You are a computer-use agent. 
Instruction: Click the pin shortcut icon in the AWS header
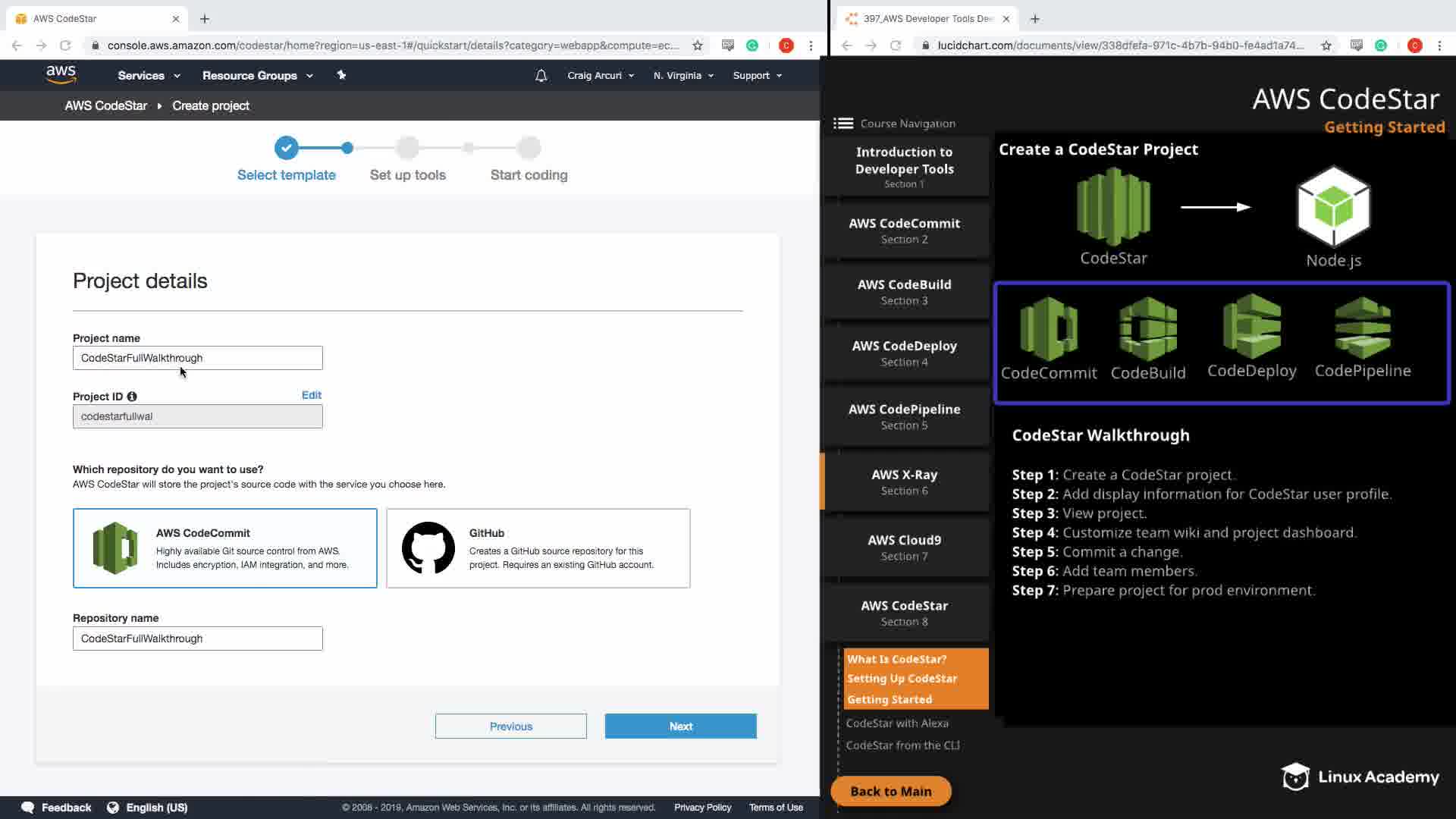[341, 75]
